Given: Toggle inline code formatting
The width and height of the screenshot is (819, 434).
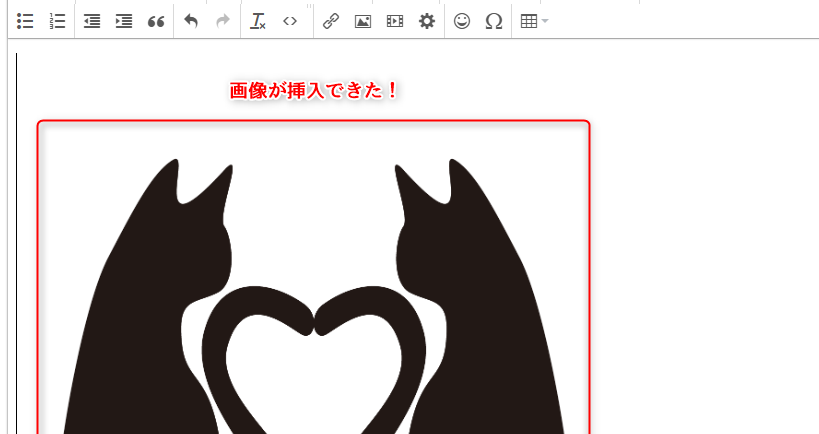Looking at the screenshot, I should (x=290, y=21).
